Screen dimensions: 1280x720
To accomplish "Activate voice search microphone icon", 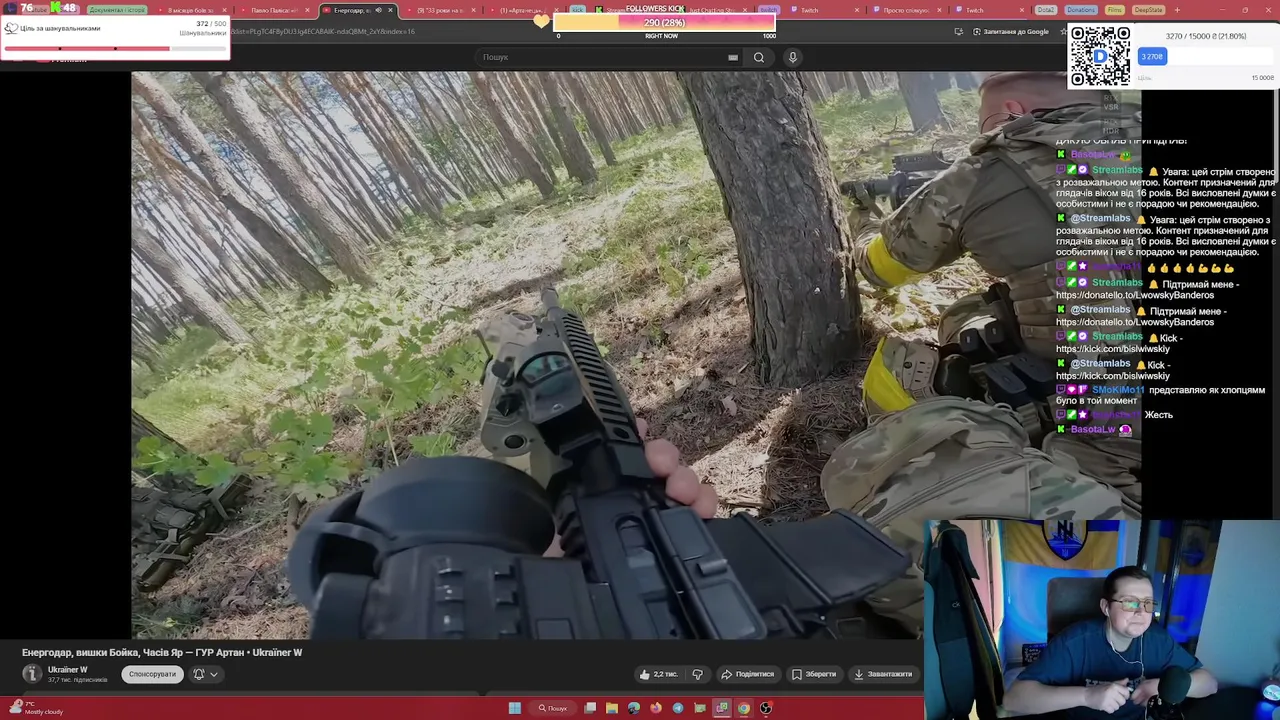I will (793, 57).
